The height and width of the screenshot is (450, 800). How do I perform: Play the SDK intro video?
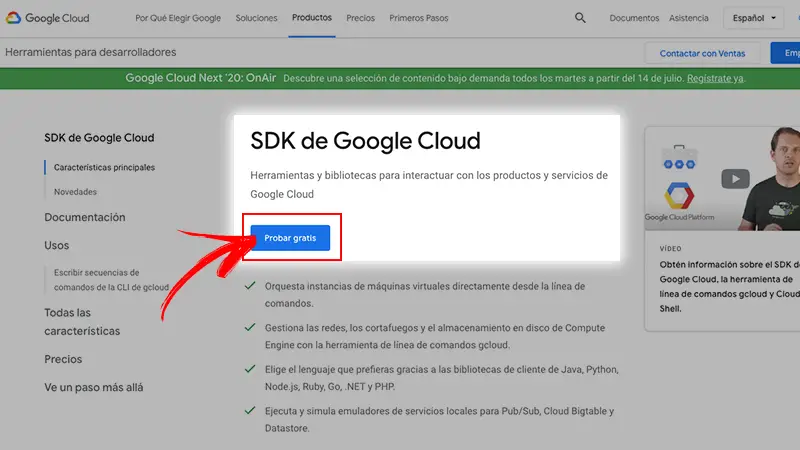click(x=735, y=179)
